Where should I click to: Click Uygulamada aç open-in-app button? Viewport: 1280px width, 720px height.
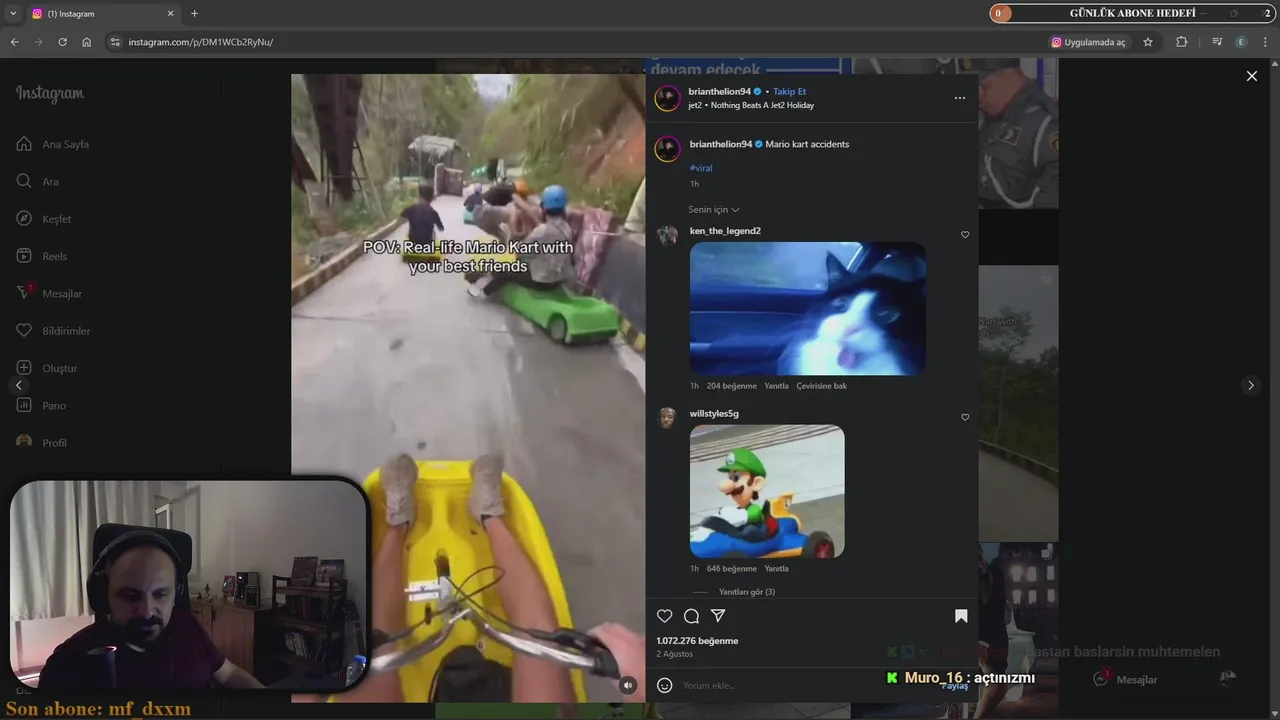[x=1088, y=42]
